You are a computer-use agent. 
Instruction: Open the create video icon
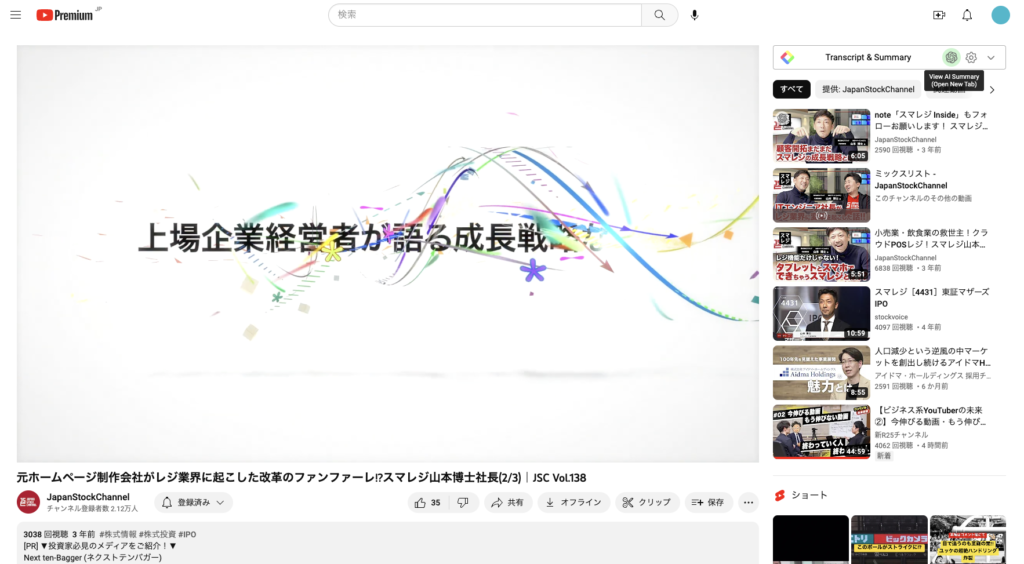click(938, 15)
